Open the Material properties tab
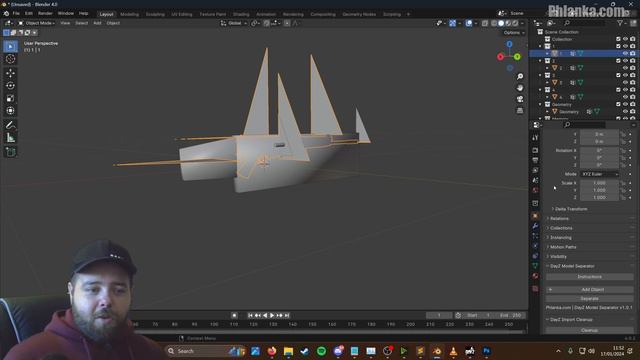The image size is (640, 360). [535, 276]
